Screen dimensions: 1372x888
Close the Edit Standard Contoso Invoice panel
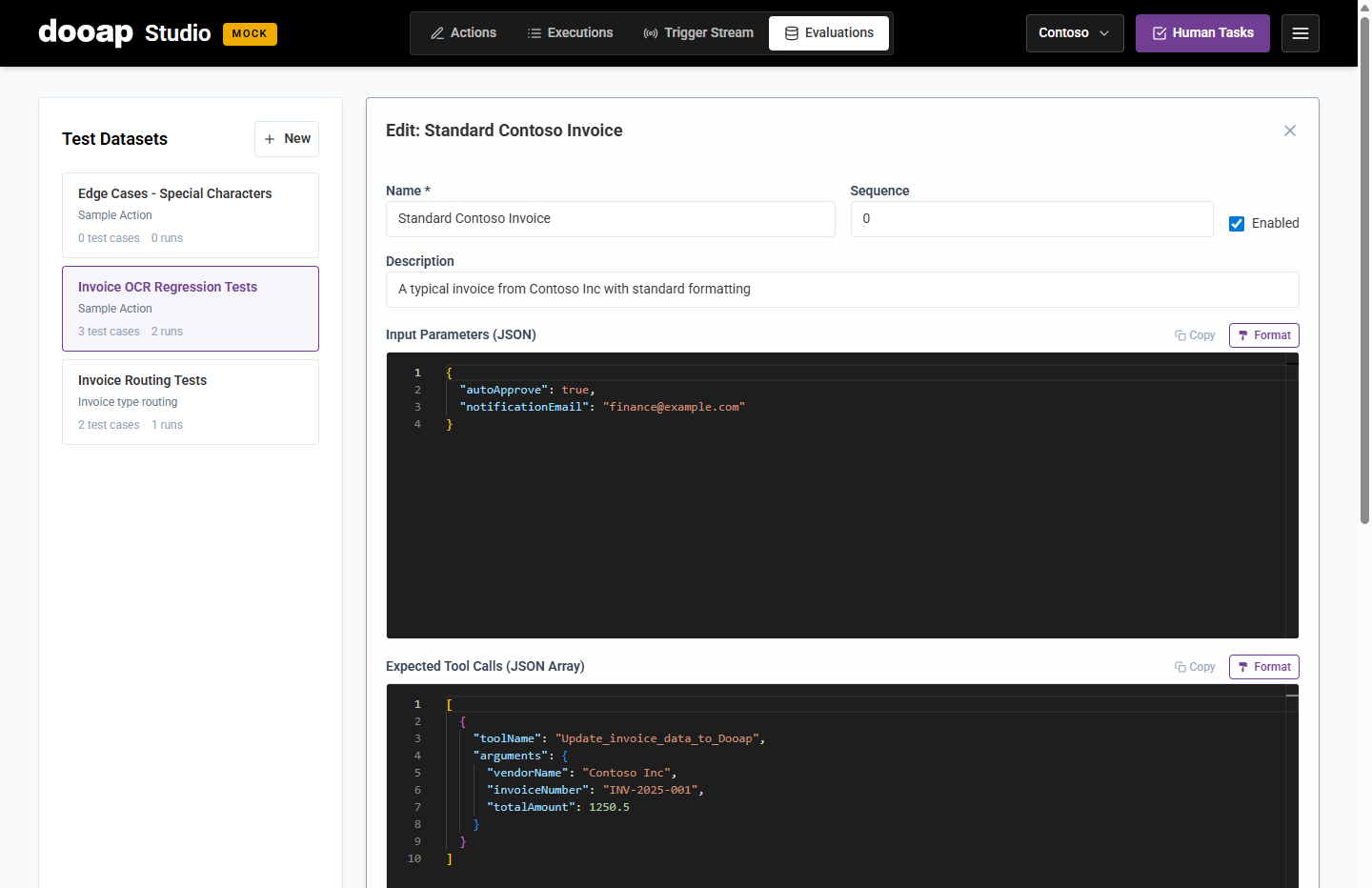point(1290,131)
